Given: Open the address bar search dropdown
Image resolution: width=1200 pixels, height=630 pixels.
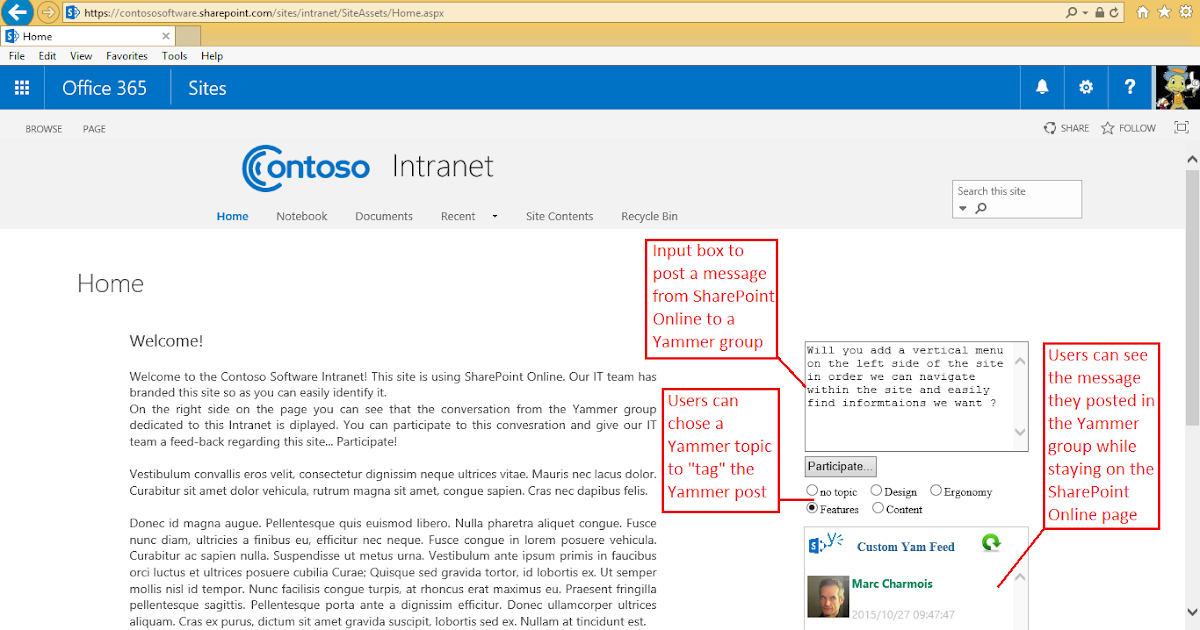Looking at the screenshot, I should click(1085, 13).
